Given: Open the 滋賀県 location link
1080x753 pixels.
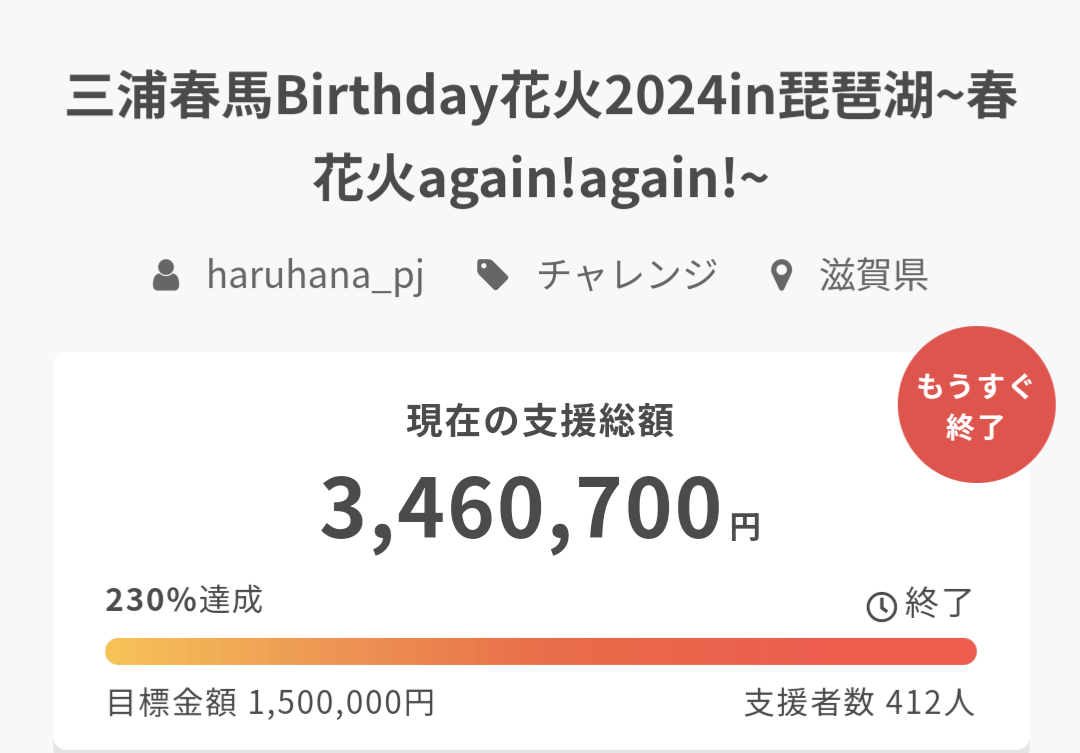Looking at the screenshot, I should click(x=873, y=274).
